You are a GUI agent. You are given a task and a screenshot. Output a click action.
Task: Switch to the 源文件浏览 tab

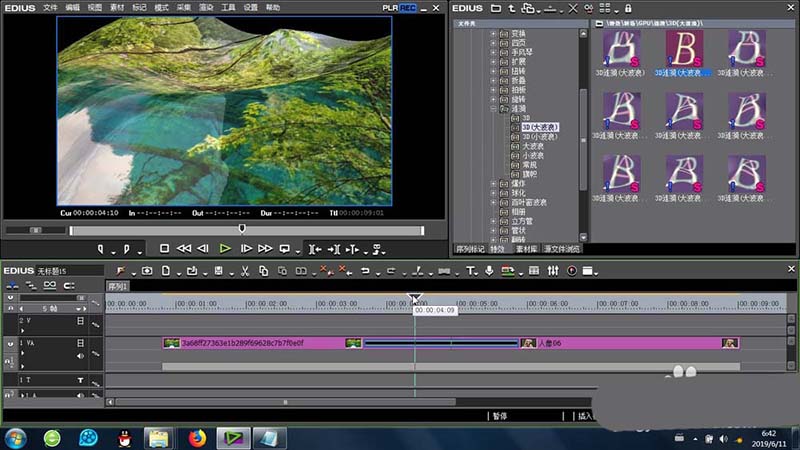562,249
